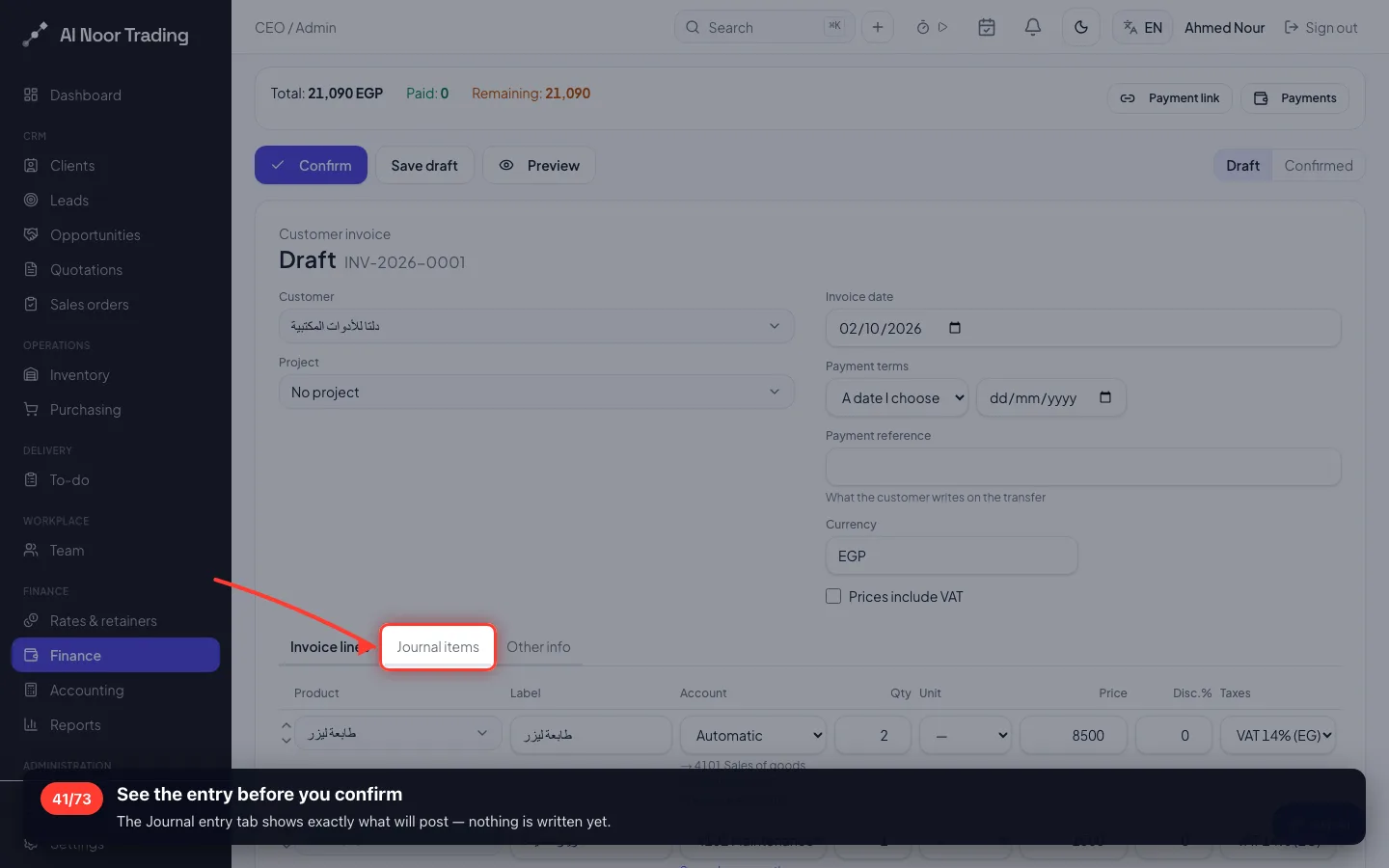Click the Search box in the header
The image size is (1389, 868).
pyautogui.click(x=764, y=27)
